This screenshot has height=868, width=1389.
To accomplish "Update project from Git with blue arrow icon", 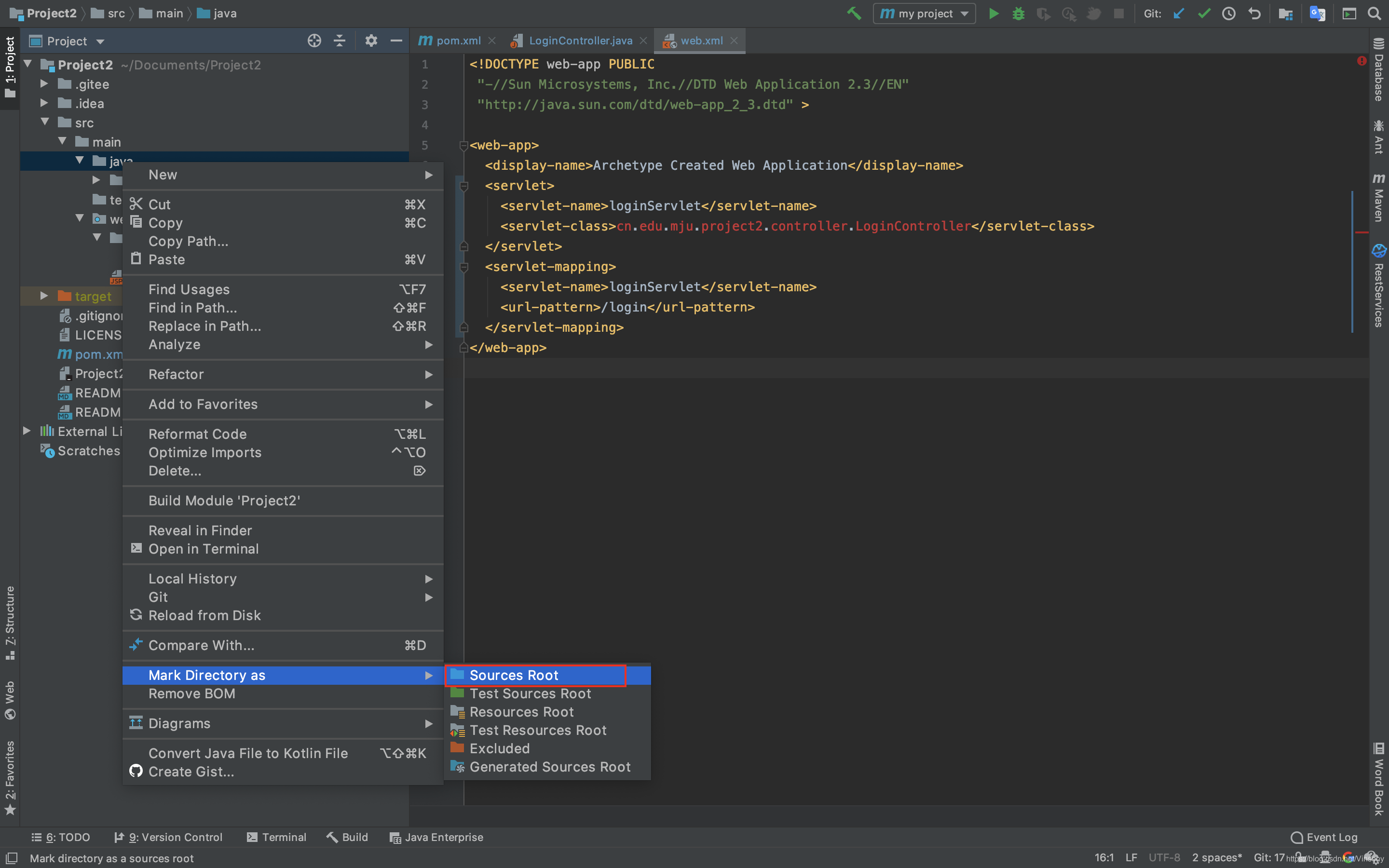I will point(1178,13).
